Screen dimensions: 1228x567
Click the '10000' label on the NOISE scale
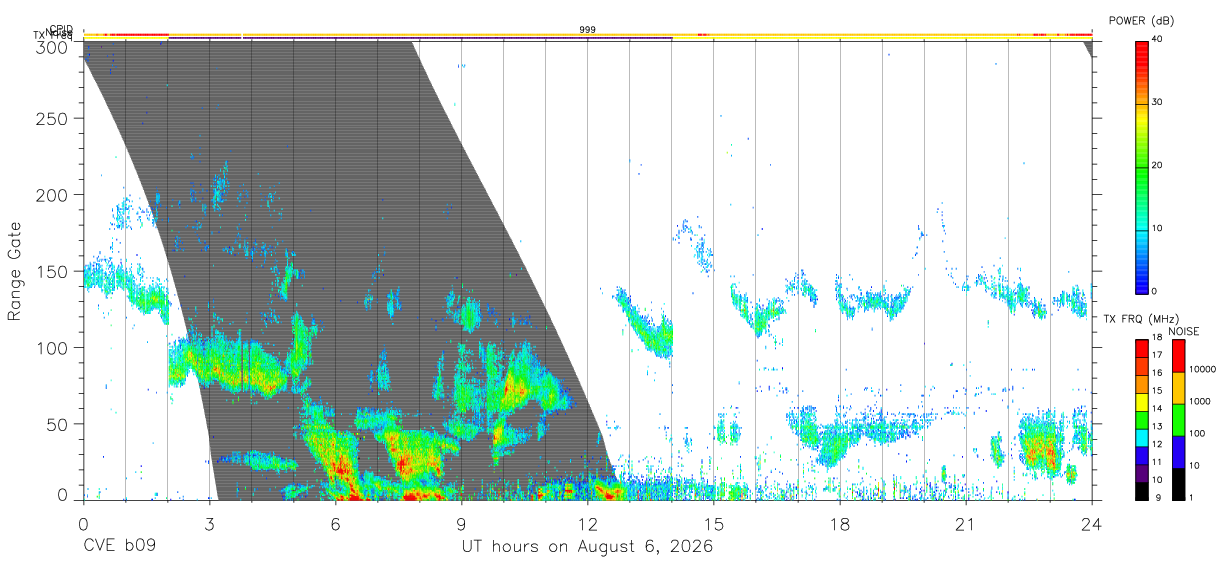1202,369
